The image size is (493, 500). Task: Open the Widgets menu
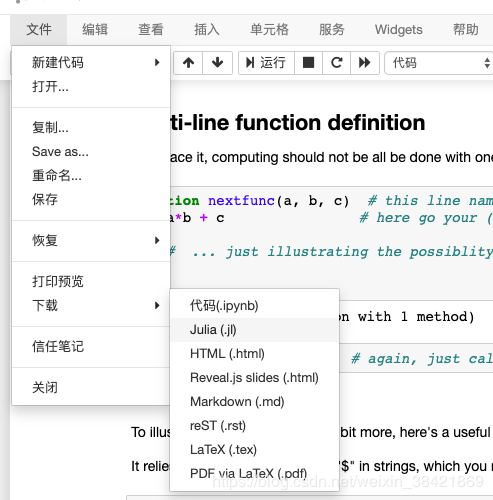tap(399, 30)
